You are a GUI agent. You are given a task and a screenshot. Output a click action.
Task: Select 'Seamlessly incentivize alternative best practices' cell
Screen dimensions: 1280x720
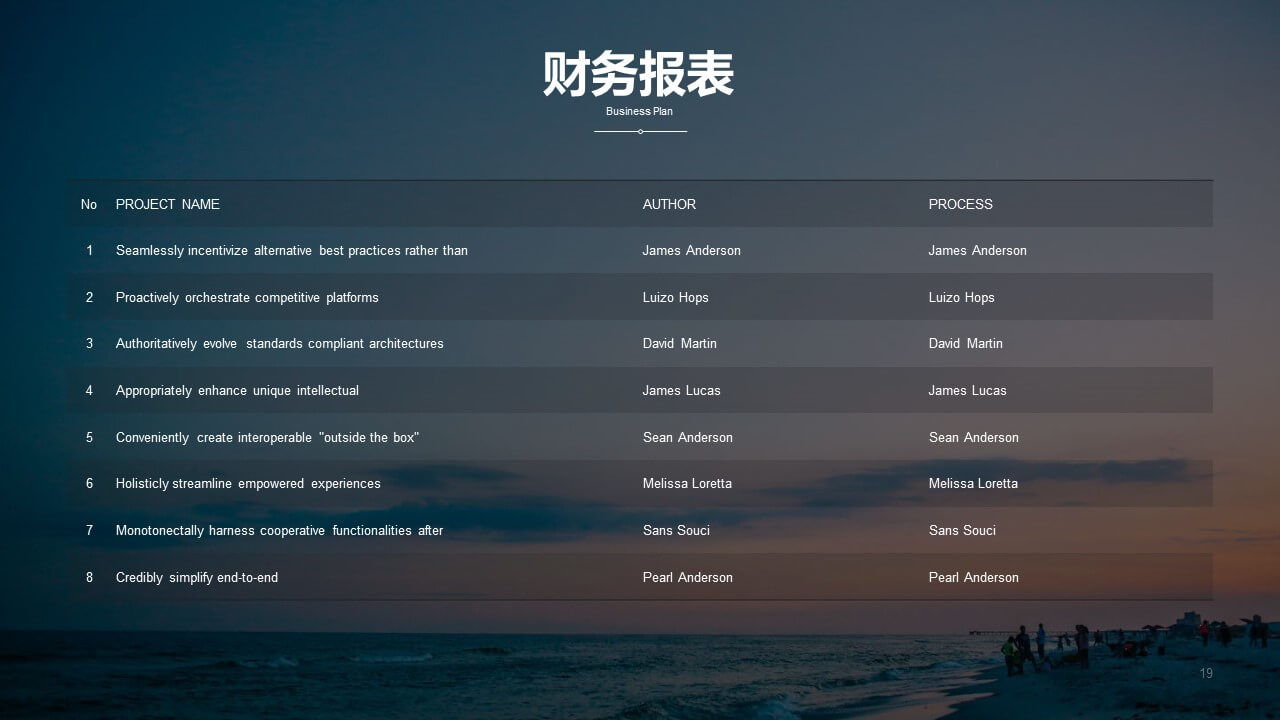(x=292, y=251)
